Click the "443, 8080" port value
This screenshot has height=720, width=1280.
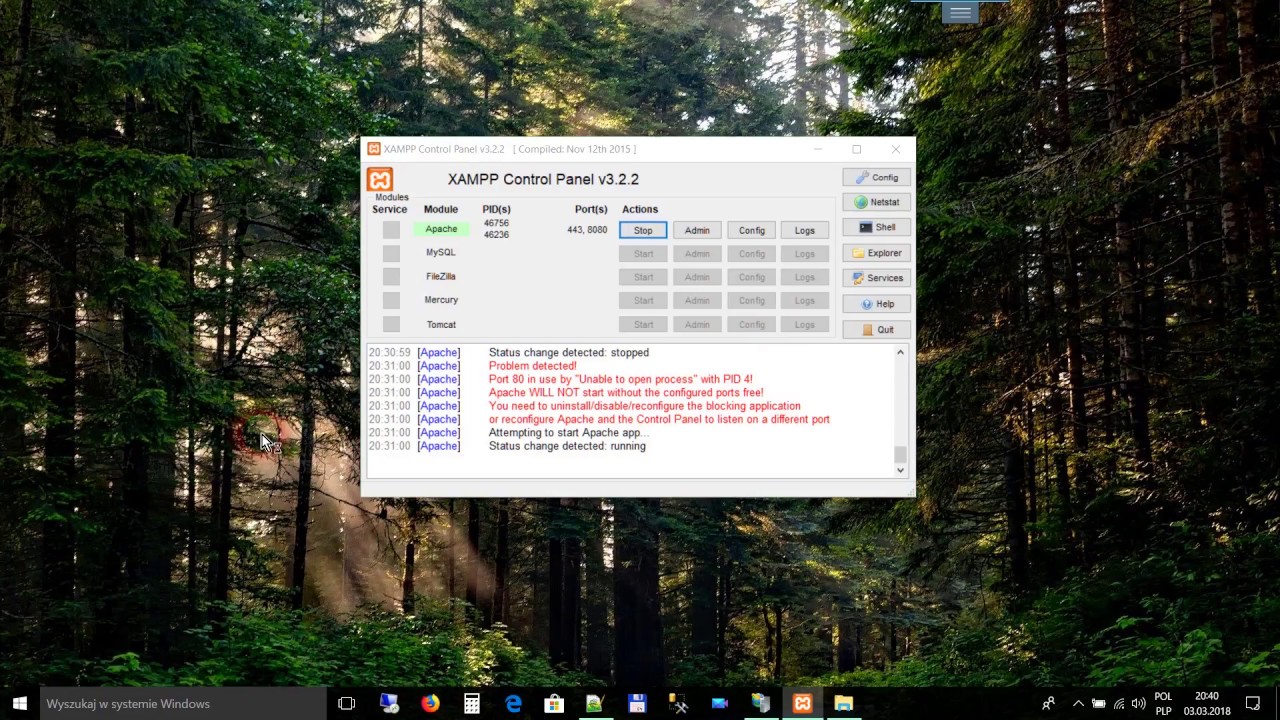(587, 230)
